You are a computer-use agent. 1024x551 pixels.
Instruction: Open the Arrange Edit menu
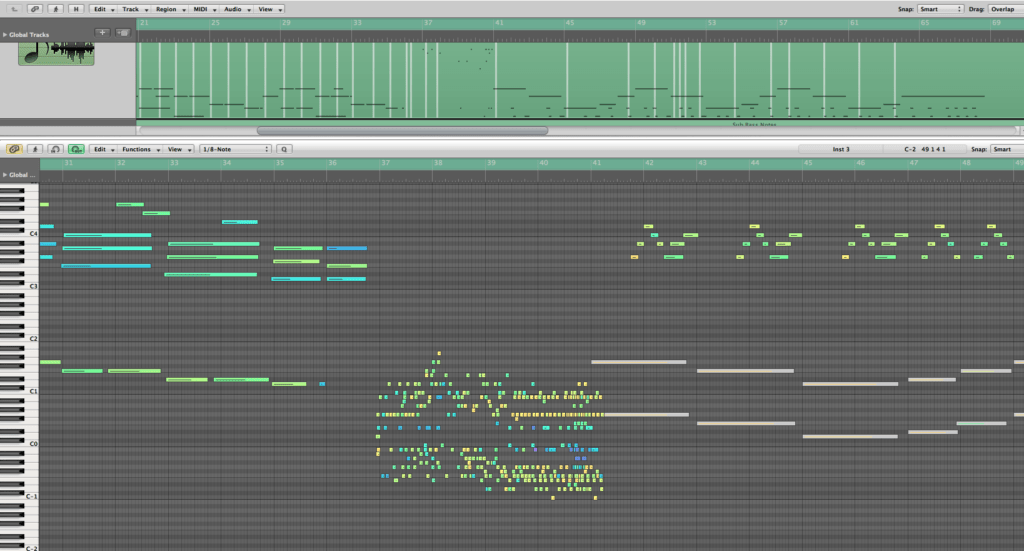point(103,9)
